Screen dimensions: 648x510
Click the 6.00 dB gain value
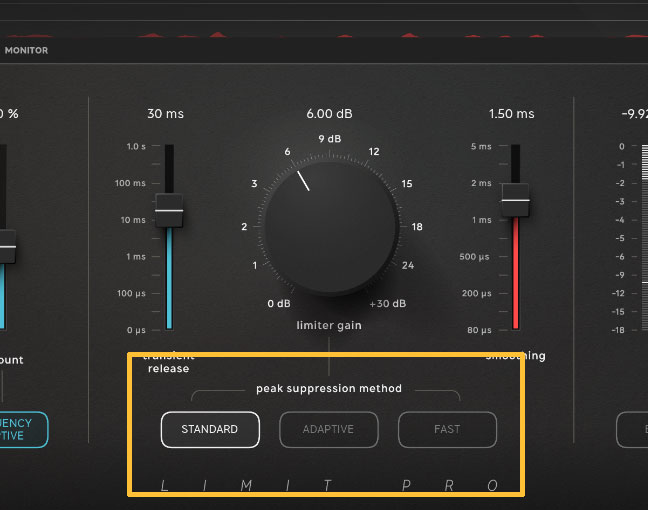click(329, 114)
